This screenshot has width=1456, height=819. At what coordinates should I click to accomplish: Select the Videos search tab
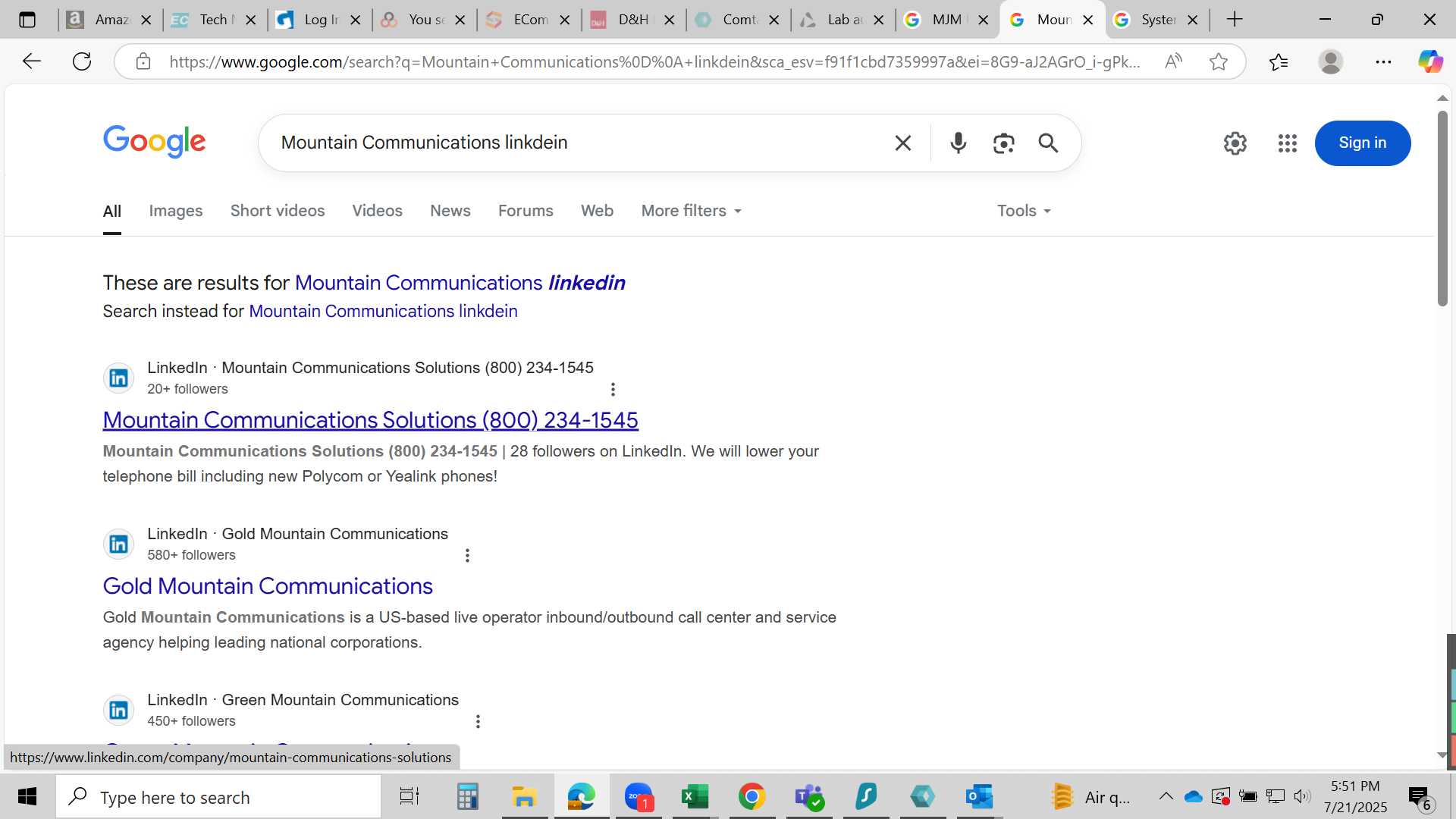click(x=377, y=211)
